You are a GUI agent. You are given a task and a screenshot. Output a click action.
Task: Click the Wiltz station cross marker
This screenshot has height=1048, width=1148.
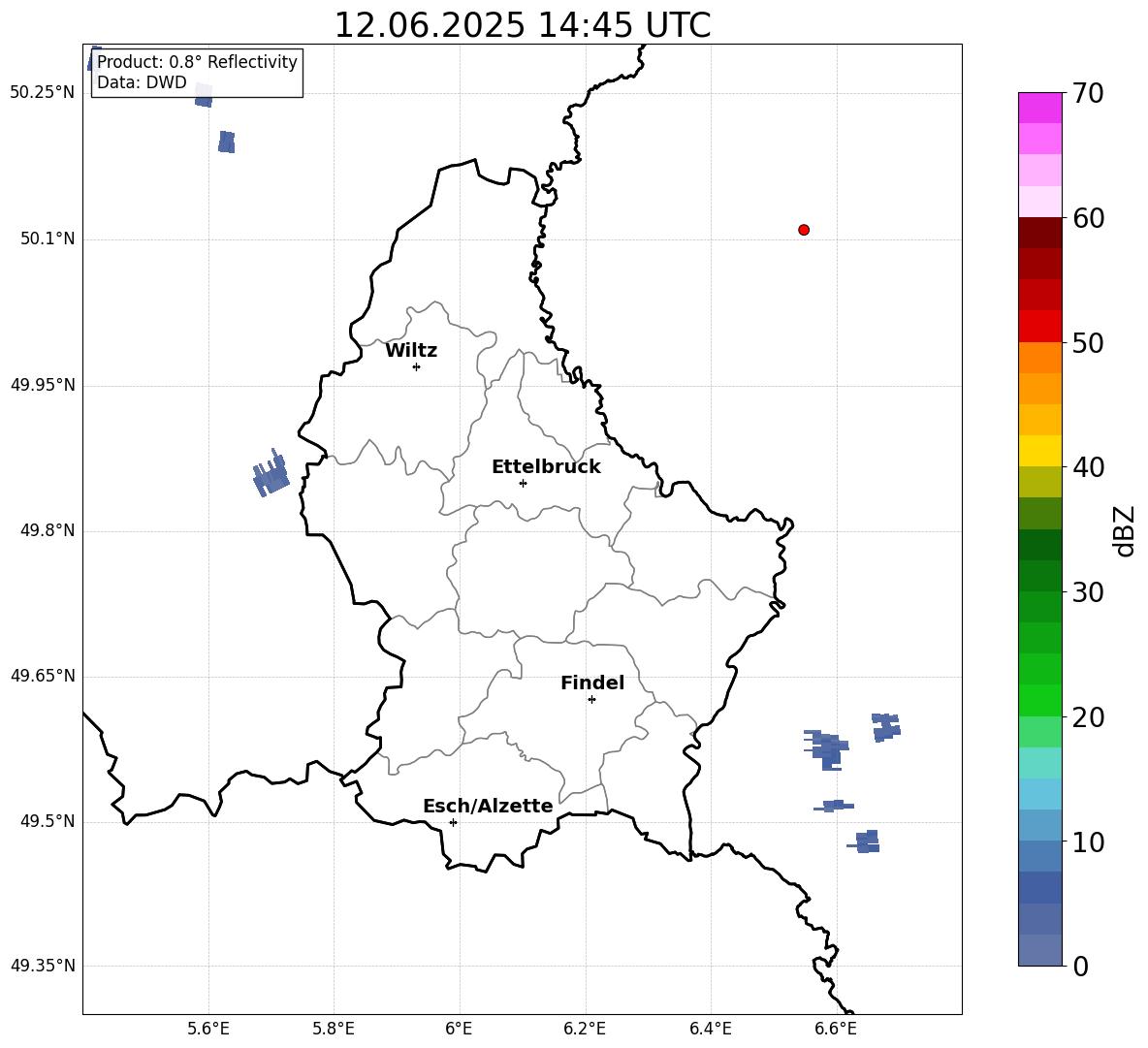(x=417, y=366)
